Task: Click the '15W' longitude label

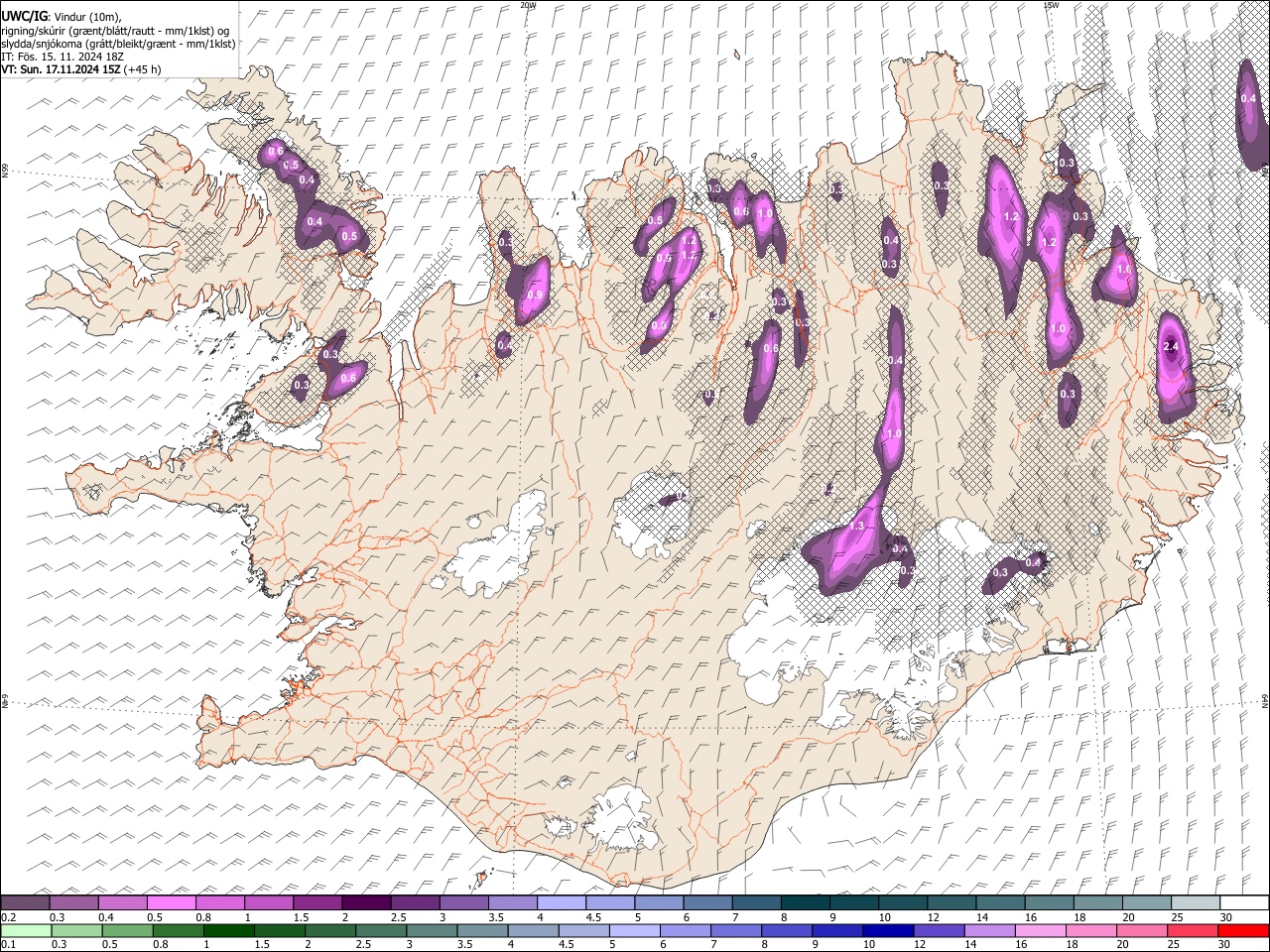Action: pyautogui.click(x=1050, y=5)
